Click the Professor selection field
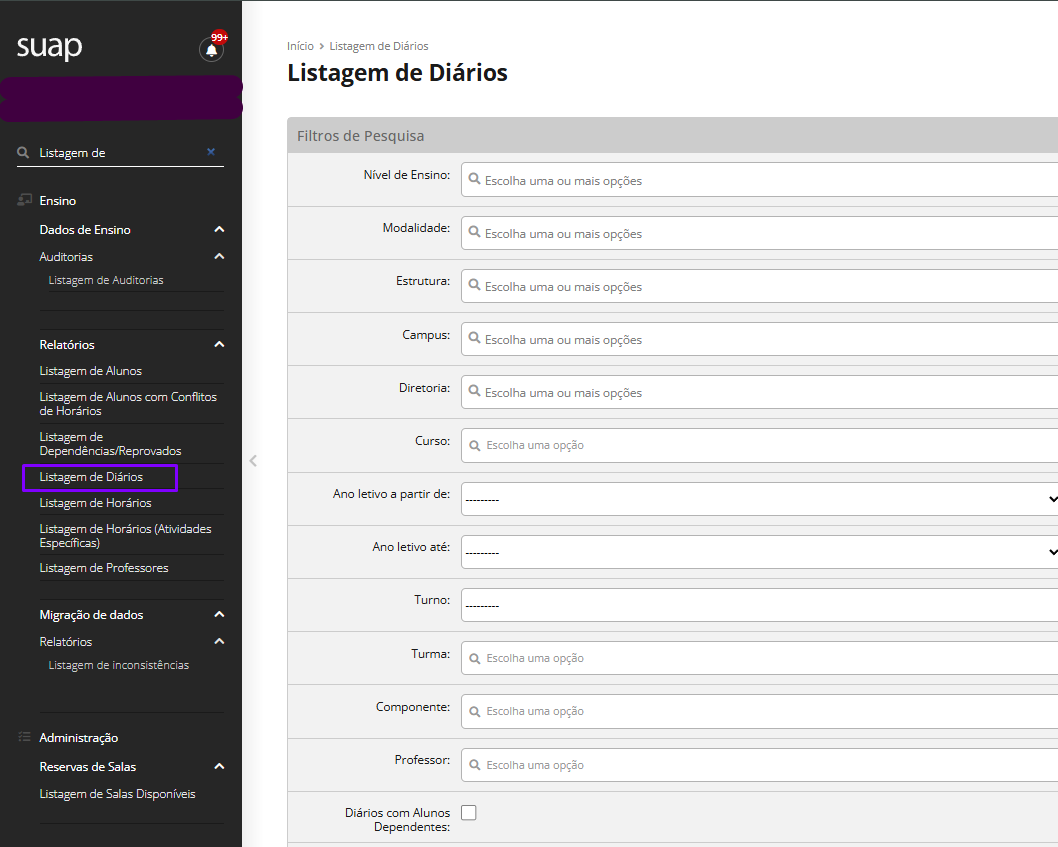The image size is (1058, 847). [x=759, y=765]
